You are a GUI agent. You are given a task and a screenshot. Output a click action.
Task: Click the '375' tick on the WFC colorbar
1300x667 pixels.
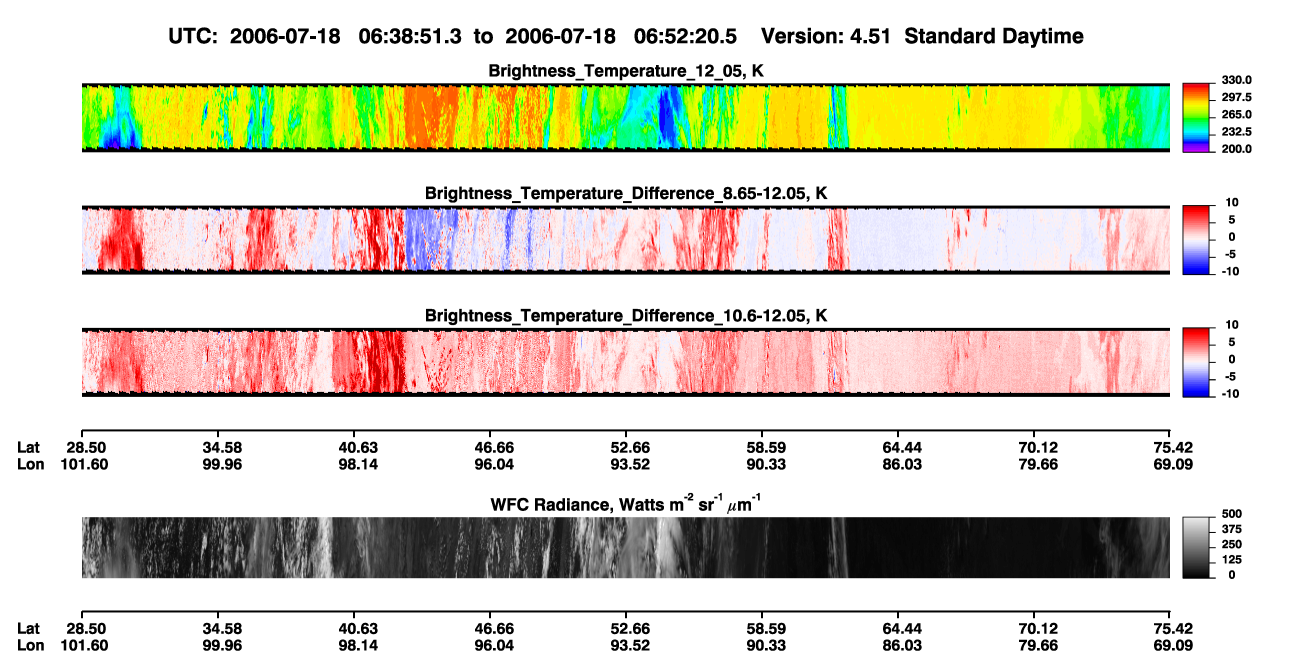pyautogui.click(x=1232, y=532)
